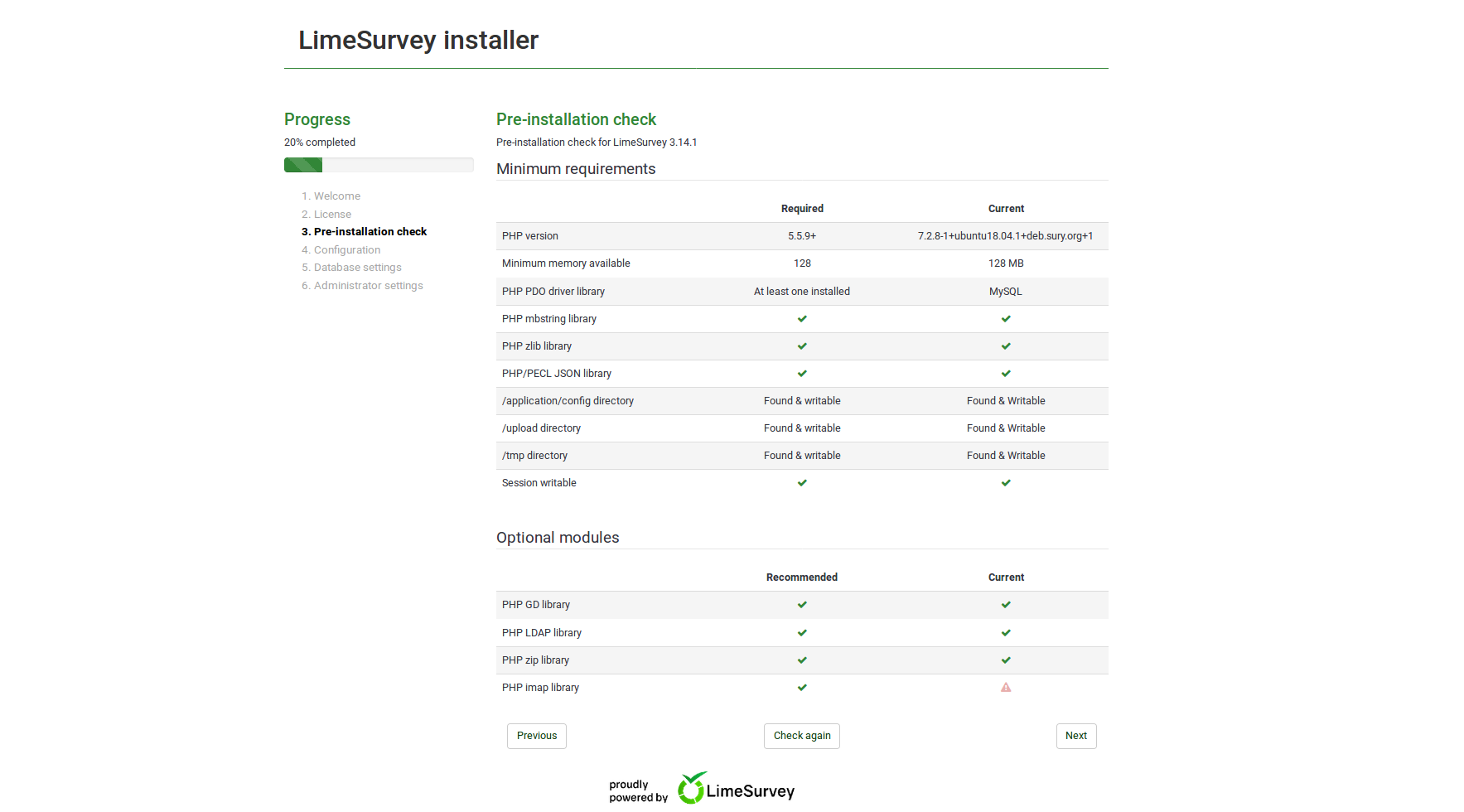Select step 5. Database settings
This screenshot has height=812, width=1464.
pyautogui.click(x=351, y=268)
